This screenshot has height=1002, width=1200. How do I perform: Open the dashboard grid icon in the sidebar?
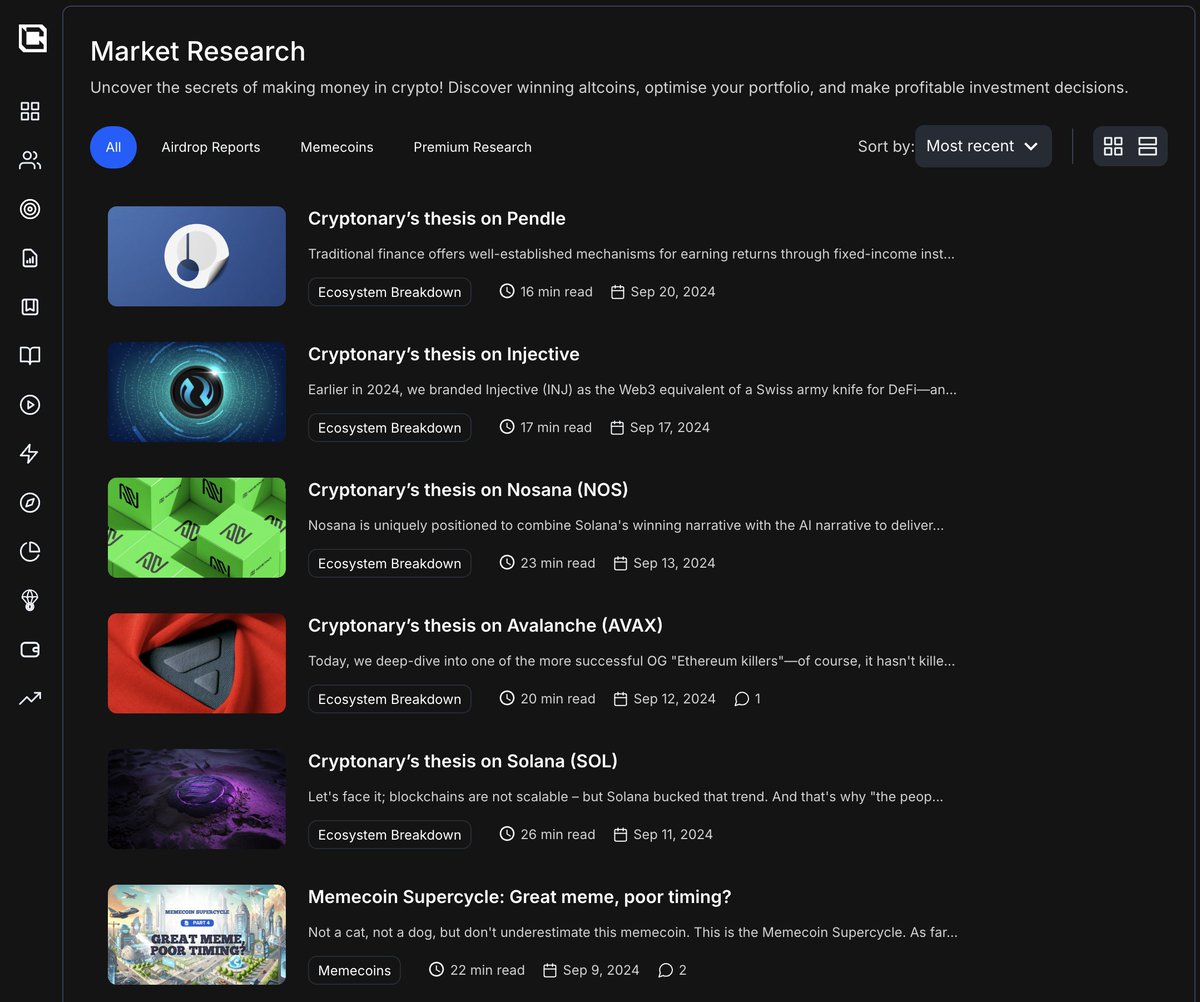point(30,111)
